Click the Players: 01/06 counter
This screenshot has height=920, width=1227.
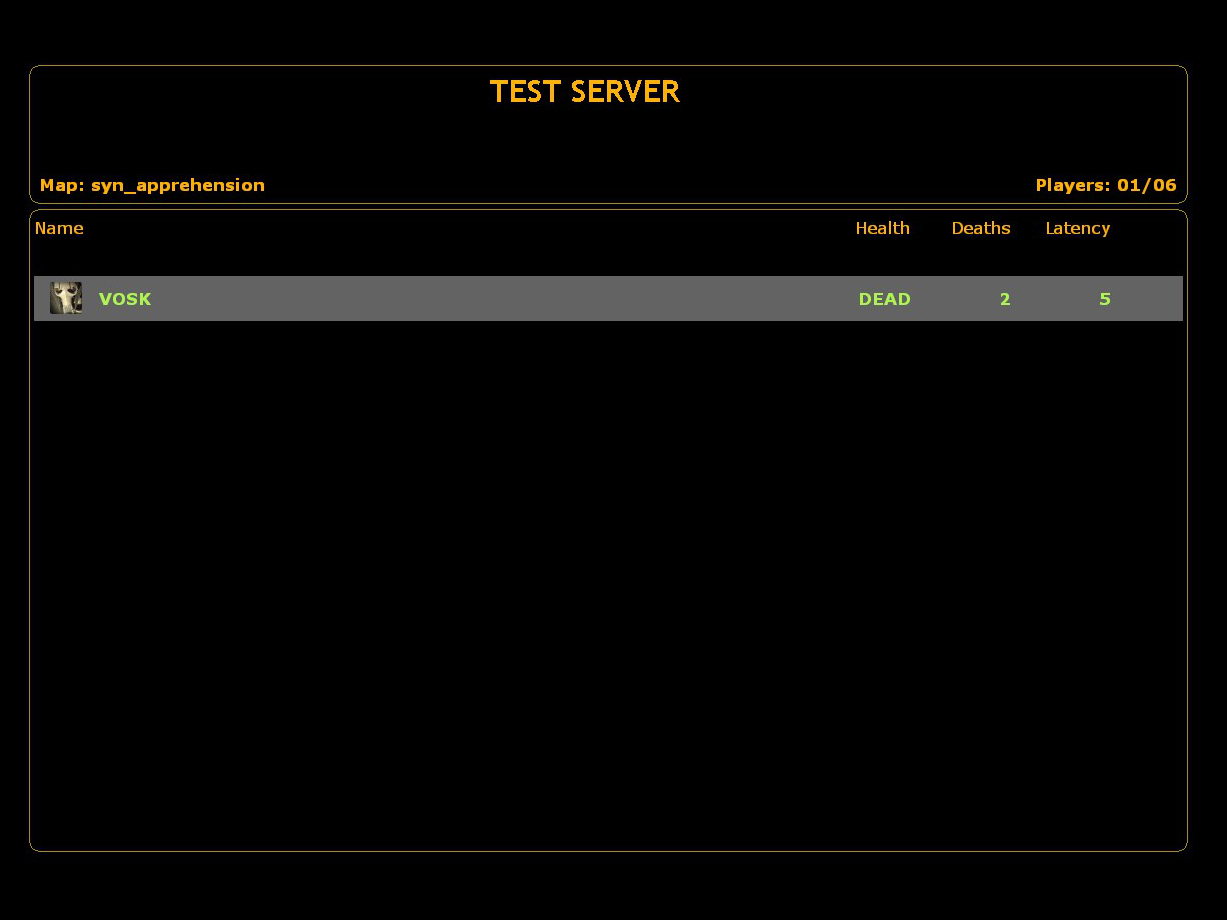(x=1106, y=185)
